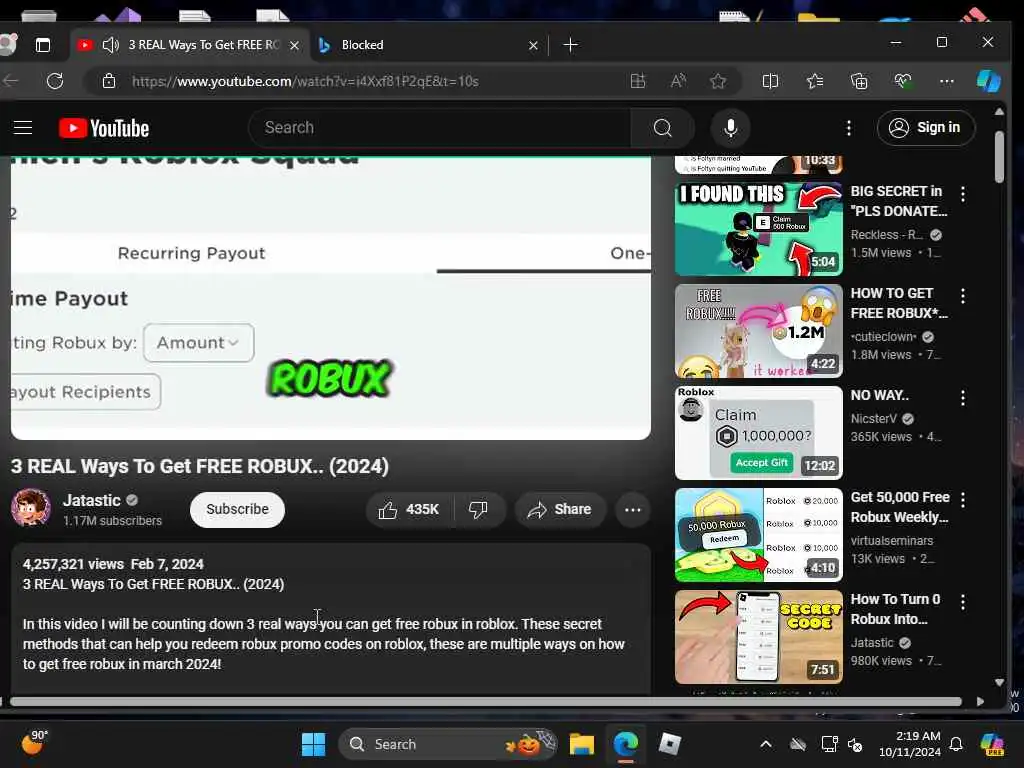This screenshot has width=1024, height=768.
Task: Open Get 50,000 Free Robux Weekly title
Action: pos(899,507)
